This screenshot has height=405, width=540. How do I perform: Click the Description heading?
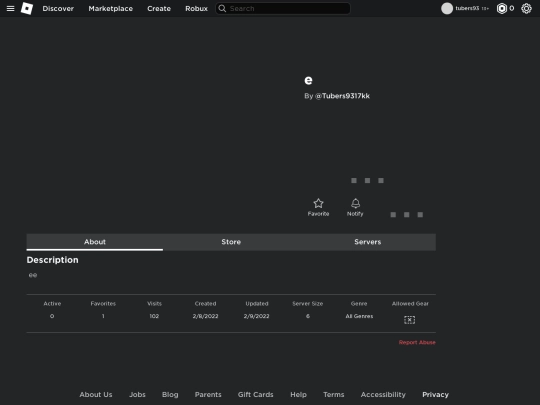coord(52,260)
